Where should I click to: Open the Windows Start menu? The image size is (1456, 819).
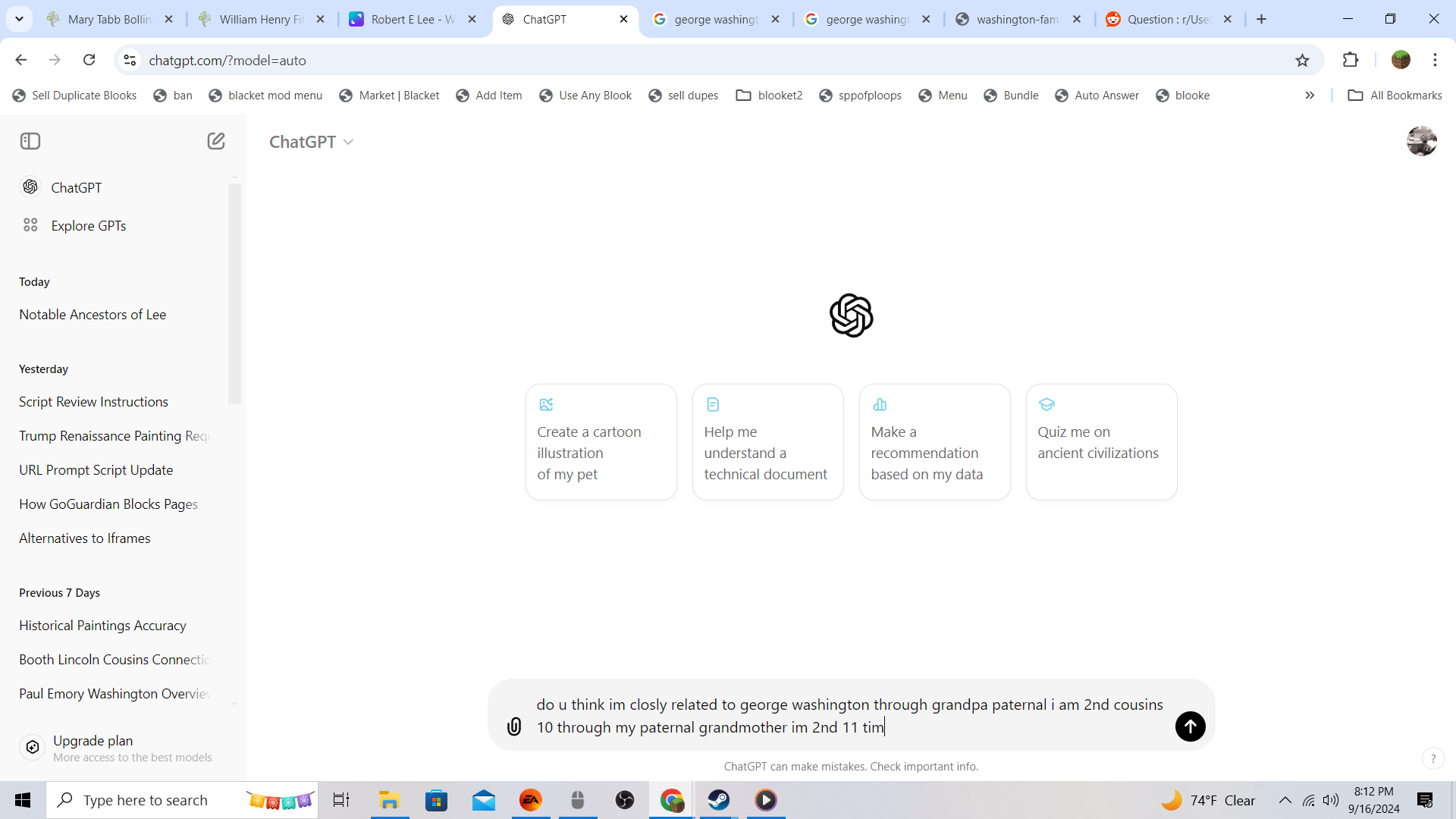coord(23,800)
